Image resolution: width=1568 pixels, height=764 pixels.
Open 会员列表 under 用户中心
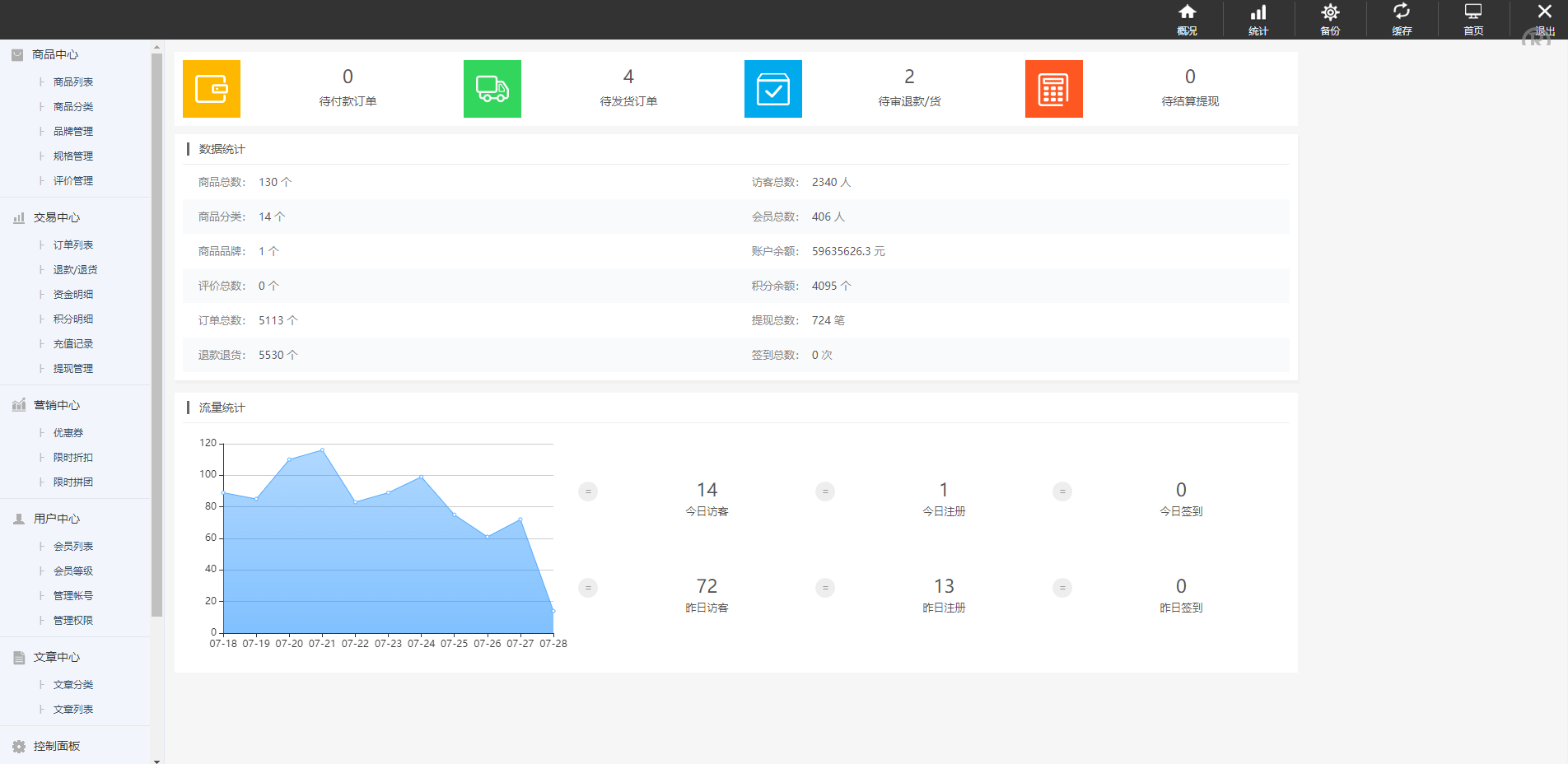click(73, 547)
